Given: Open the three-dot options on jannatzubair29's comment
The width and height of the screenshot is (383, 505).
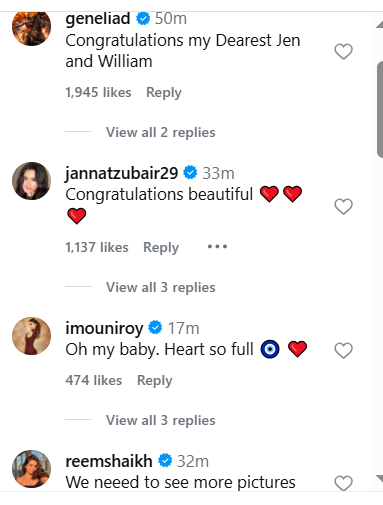Looking at the screenshot, I should [x=217, y=247].
